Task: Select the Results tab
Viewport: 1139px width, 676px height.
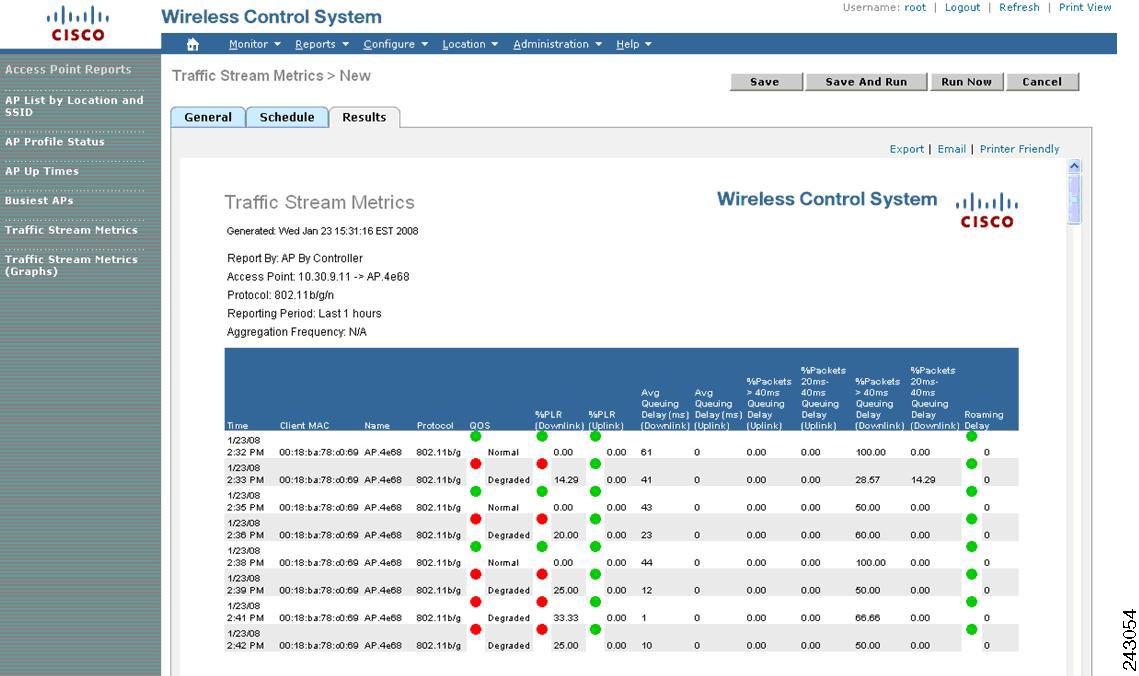Action: [x=364, y=117]
